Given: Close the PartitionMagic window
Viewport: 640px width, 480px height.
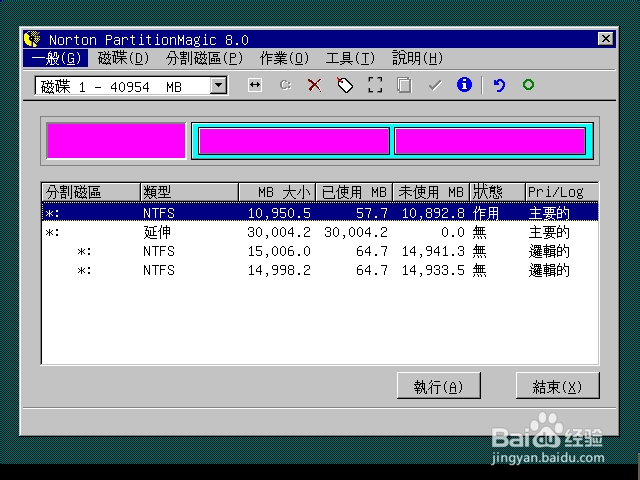Looking at the screenshot, I should (605, 39).
